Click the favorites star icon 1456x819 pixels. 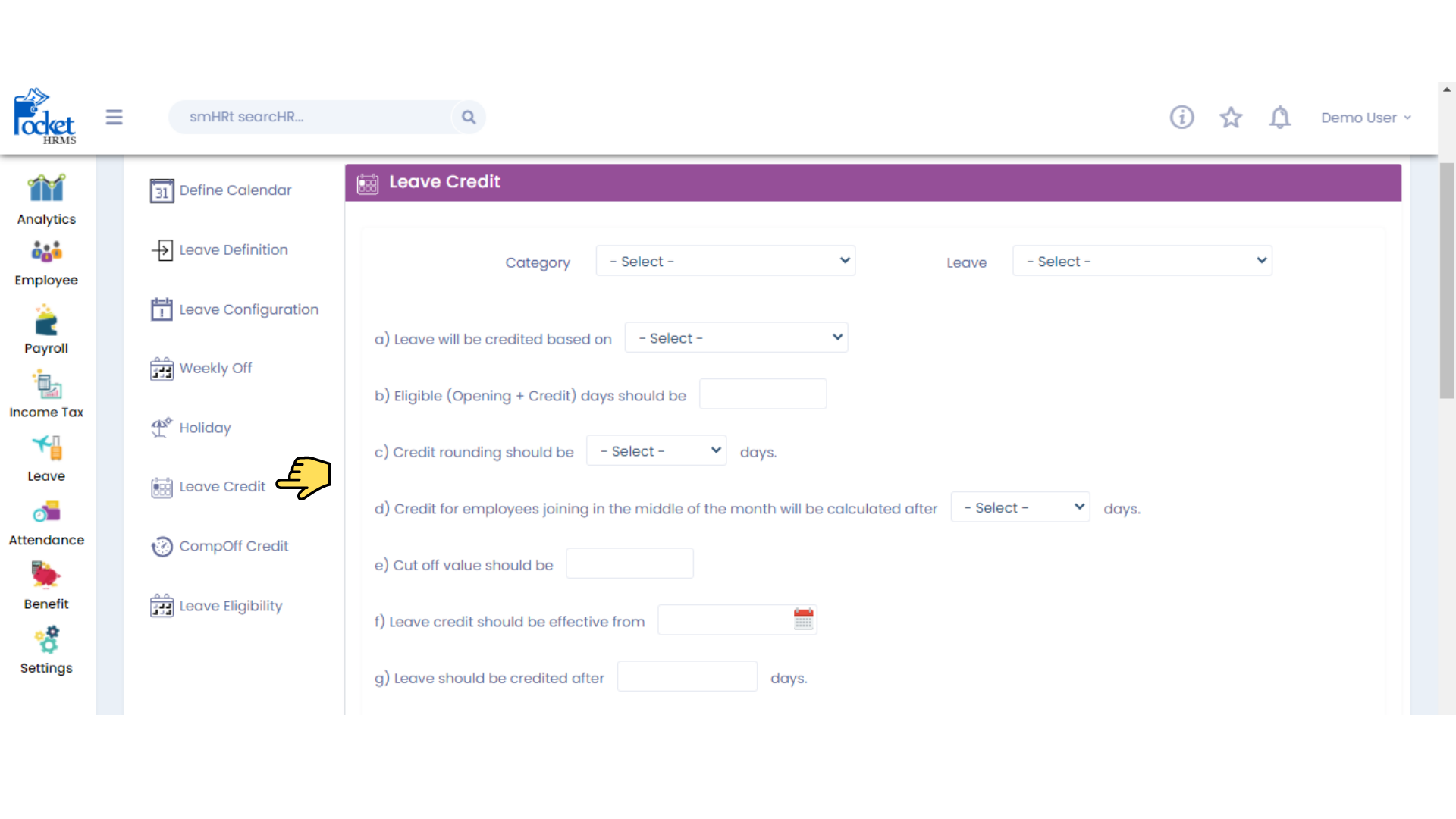1231,117
